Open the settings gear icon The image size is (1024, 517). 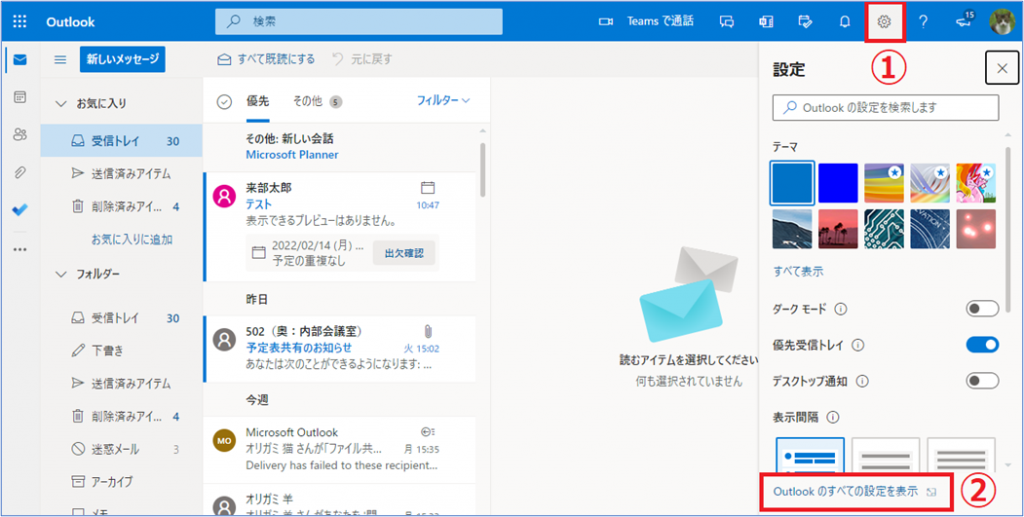pos(884,21)
